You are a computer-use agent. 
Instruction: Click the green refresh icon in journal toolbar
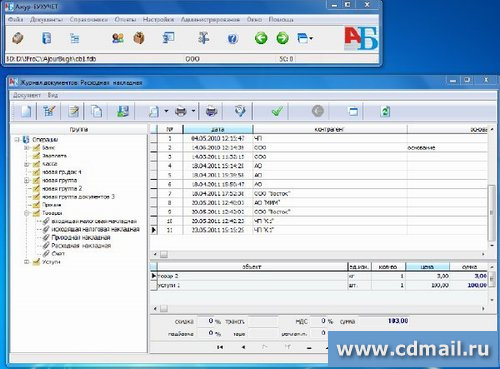(x=385, y=111)
